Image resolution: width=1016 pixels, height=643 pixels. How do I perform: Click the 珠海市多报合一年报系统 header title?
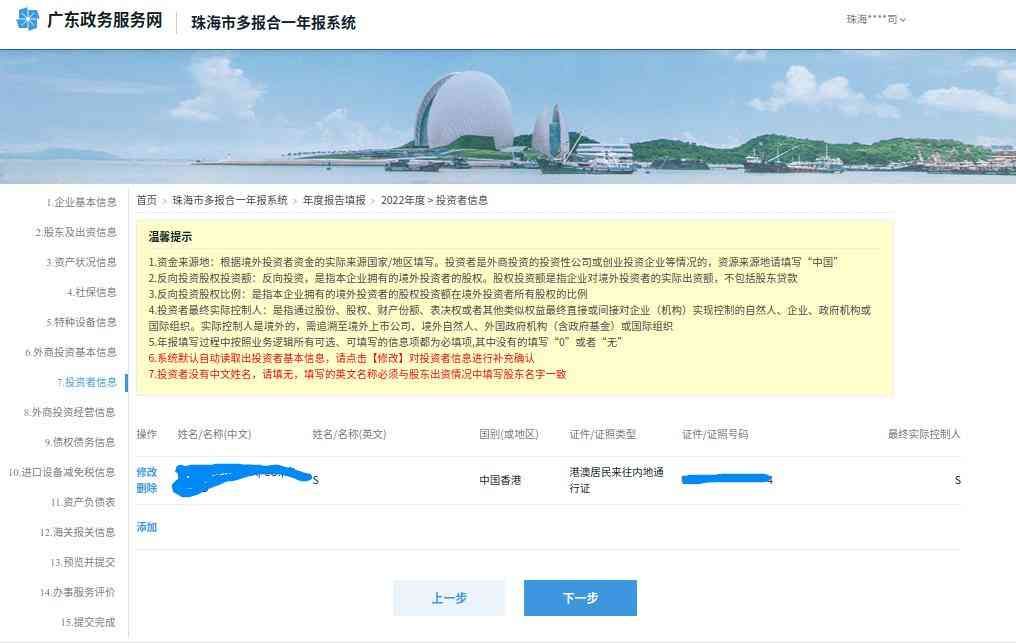pos(273,23)
